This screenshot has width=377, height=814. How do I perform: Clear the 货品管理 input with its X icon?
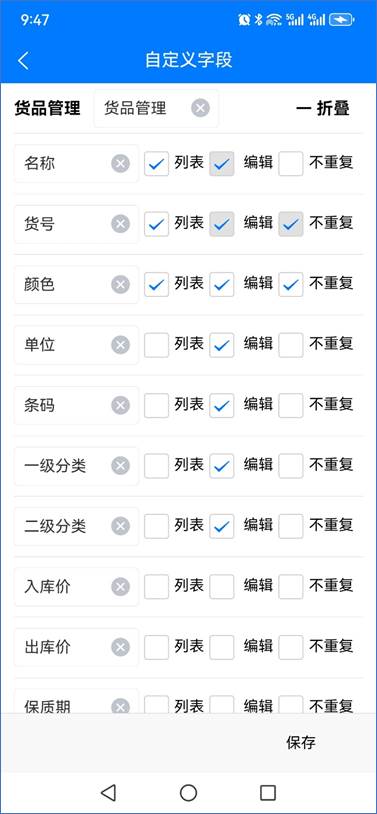[x=200, y=108]
